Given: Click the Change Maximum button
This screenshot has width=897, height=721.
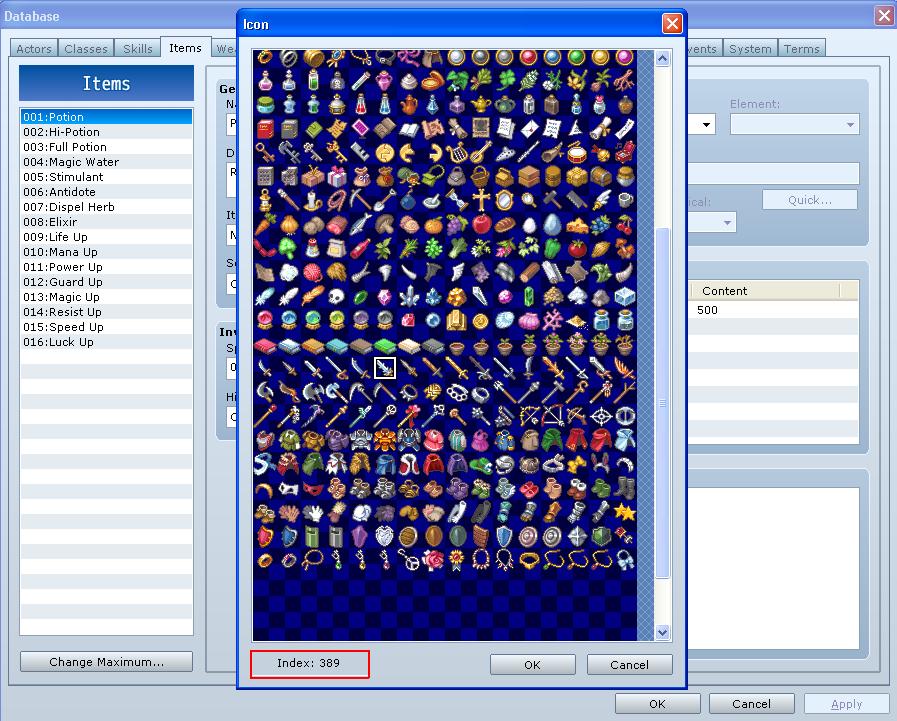Looking at the screenshot, I should point(106,661).
